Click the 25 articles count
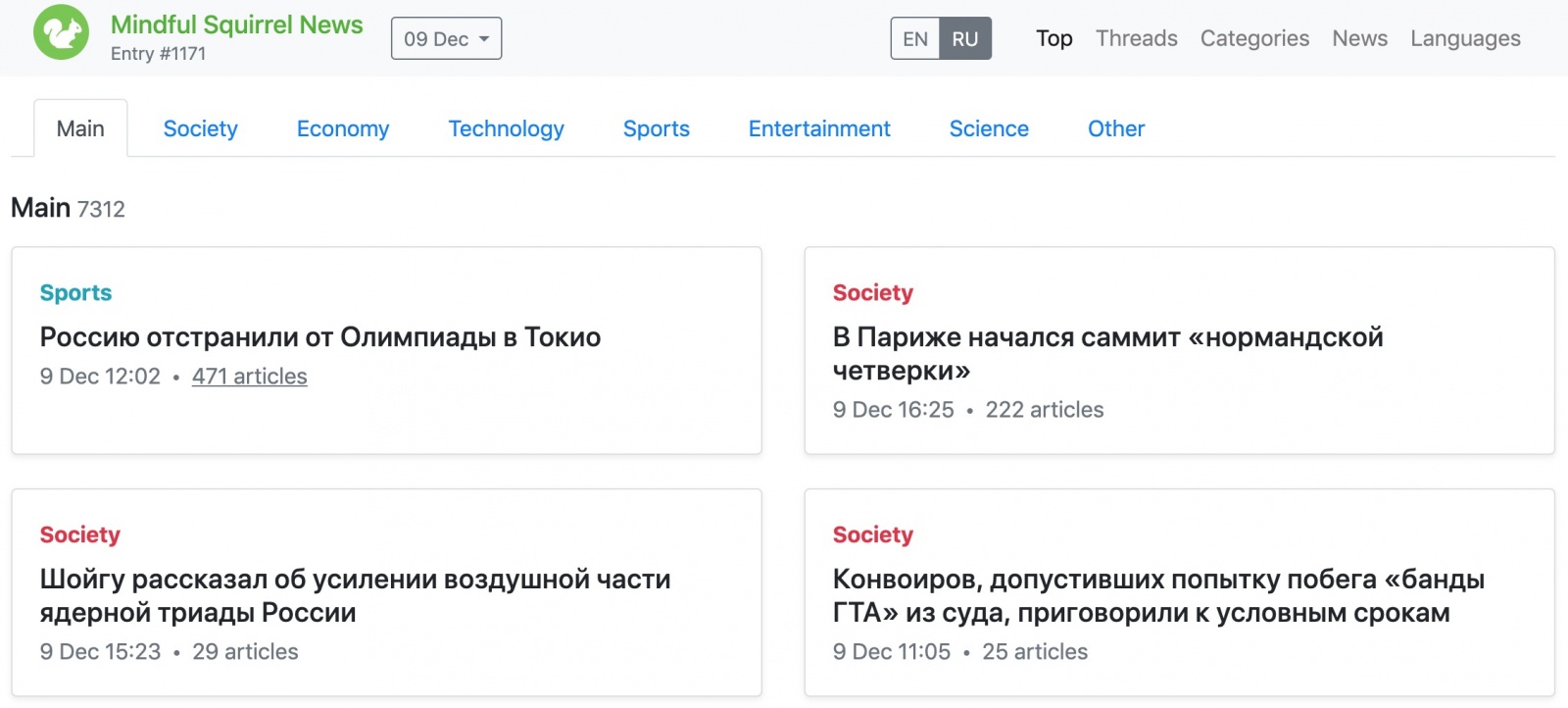1568x708 pixels. coord(1035,652)
